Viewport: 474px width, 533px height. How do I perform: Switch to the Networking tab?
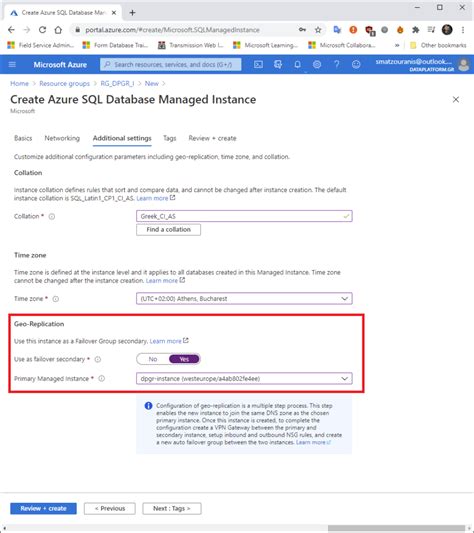[62, 138]
